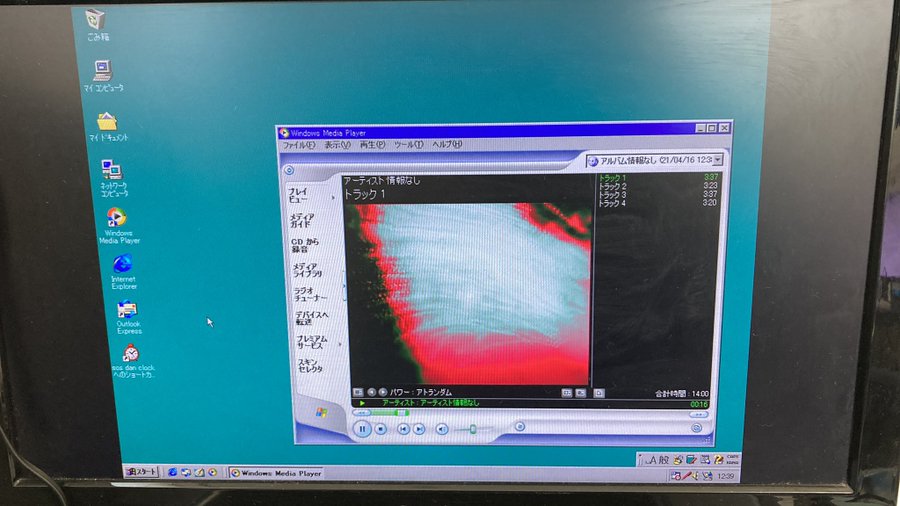Expand the arrow beside プレイビュー

pos(333,197)
